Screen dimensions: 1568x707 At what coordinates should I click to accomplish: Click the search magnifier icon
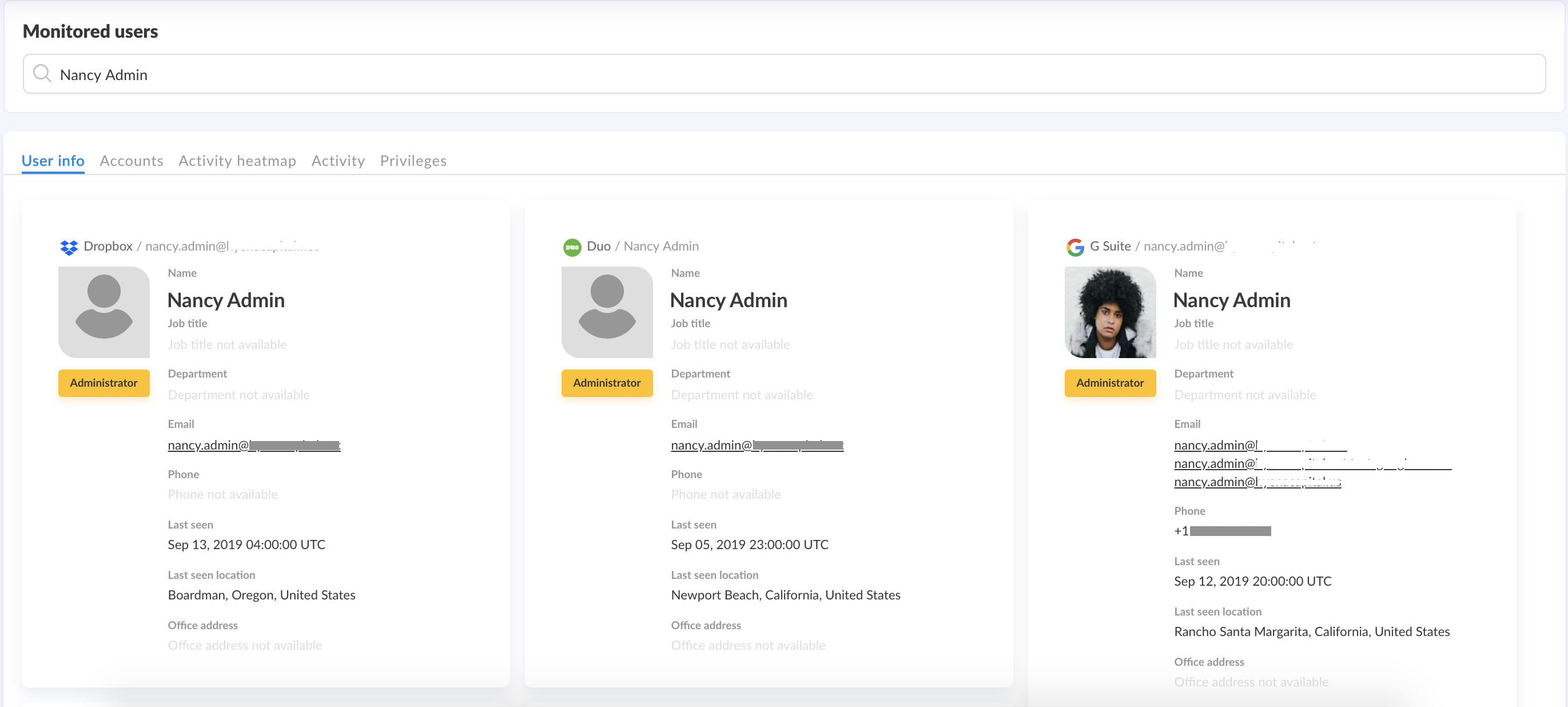[42, 74]
